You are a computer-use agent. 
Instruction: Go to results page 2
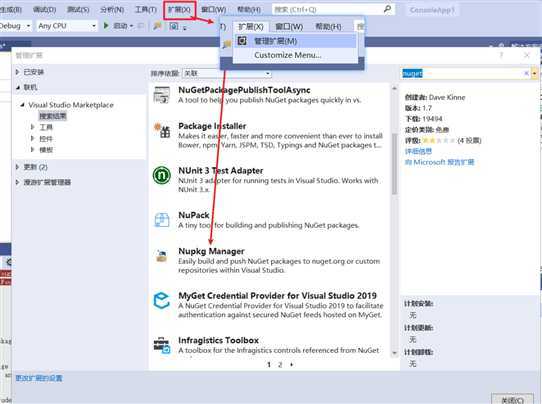coord(280,364)
